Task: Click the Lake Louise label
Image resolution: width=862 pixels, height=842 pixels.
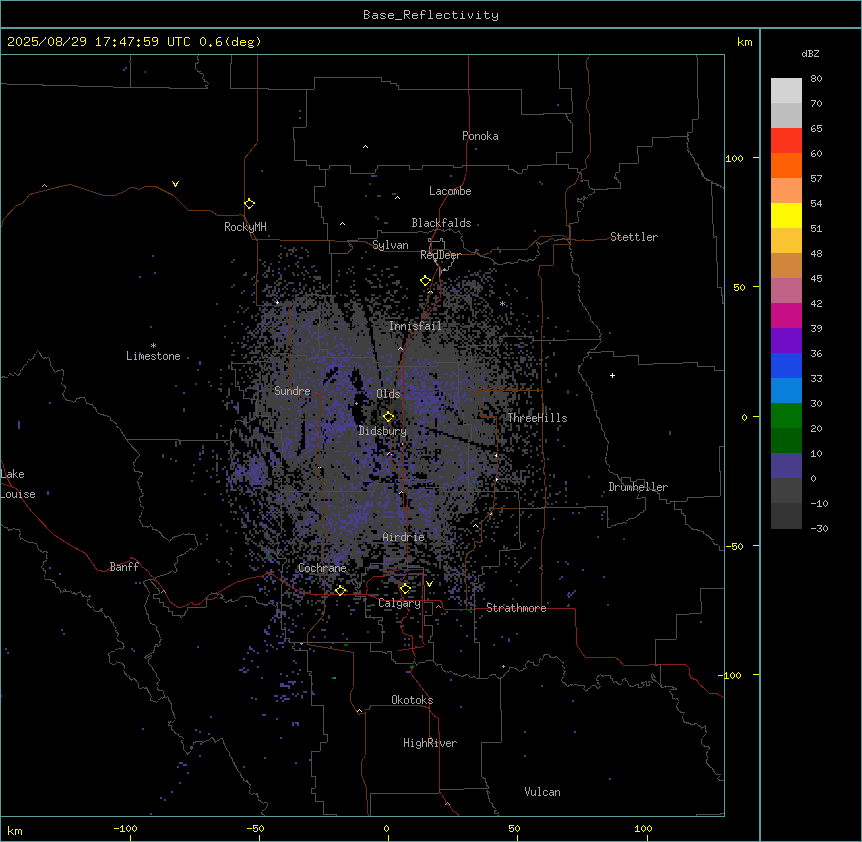Action: [x=16, y=484]
